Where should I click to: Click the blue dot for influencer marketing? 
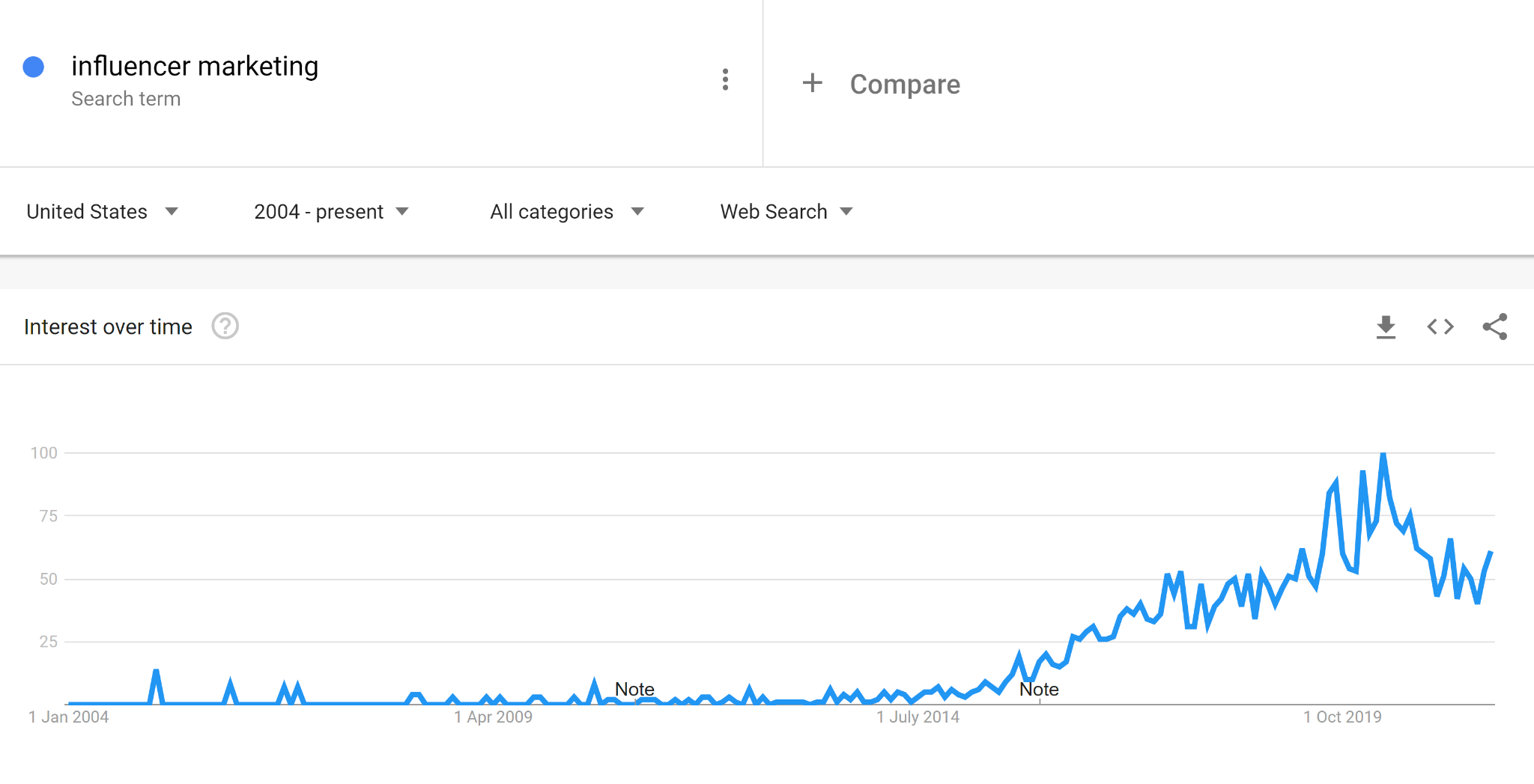pos(34,67)
